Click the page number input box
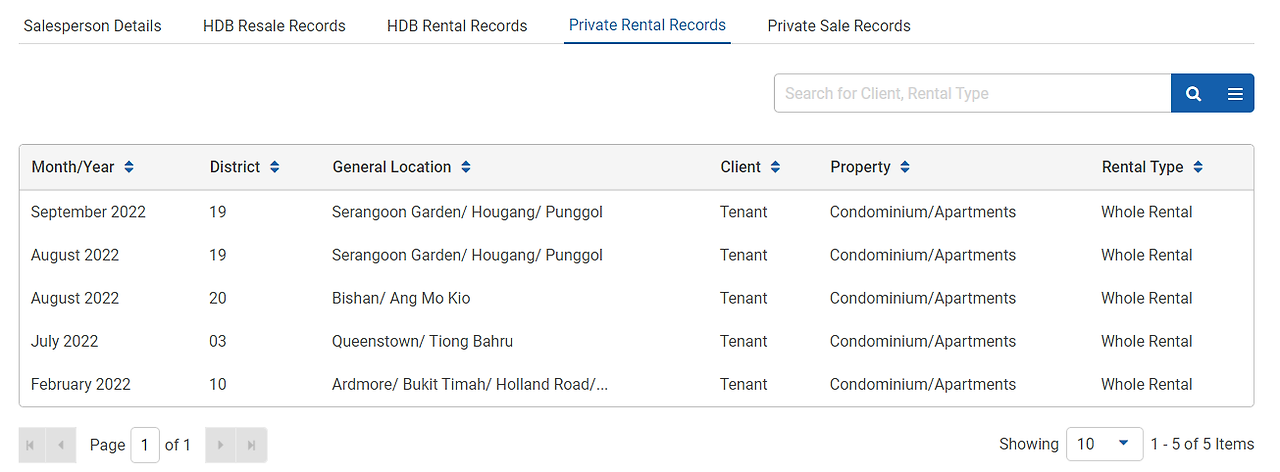Screen dimensions: 1280x472 pyautogui.click(x=145, y=445)
